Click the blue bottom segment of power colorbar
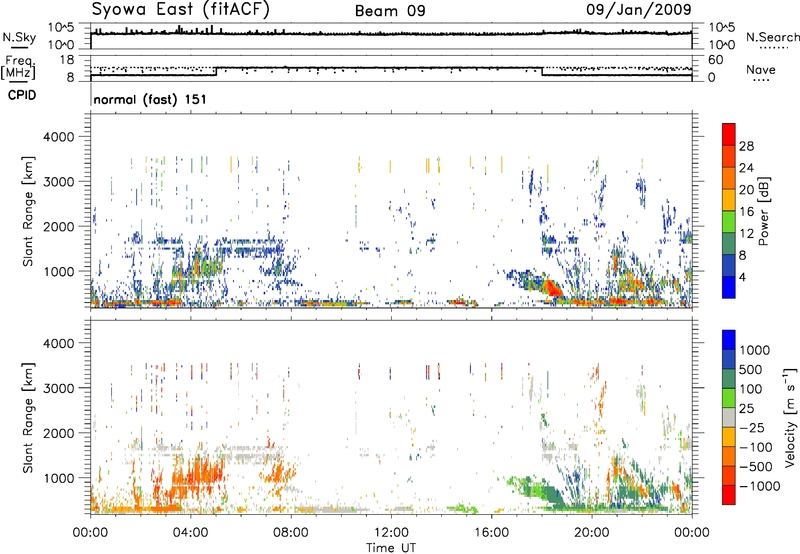This screenshot has width=800, height=554. point(729,287)
